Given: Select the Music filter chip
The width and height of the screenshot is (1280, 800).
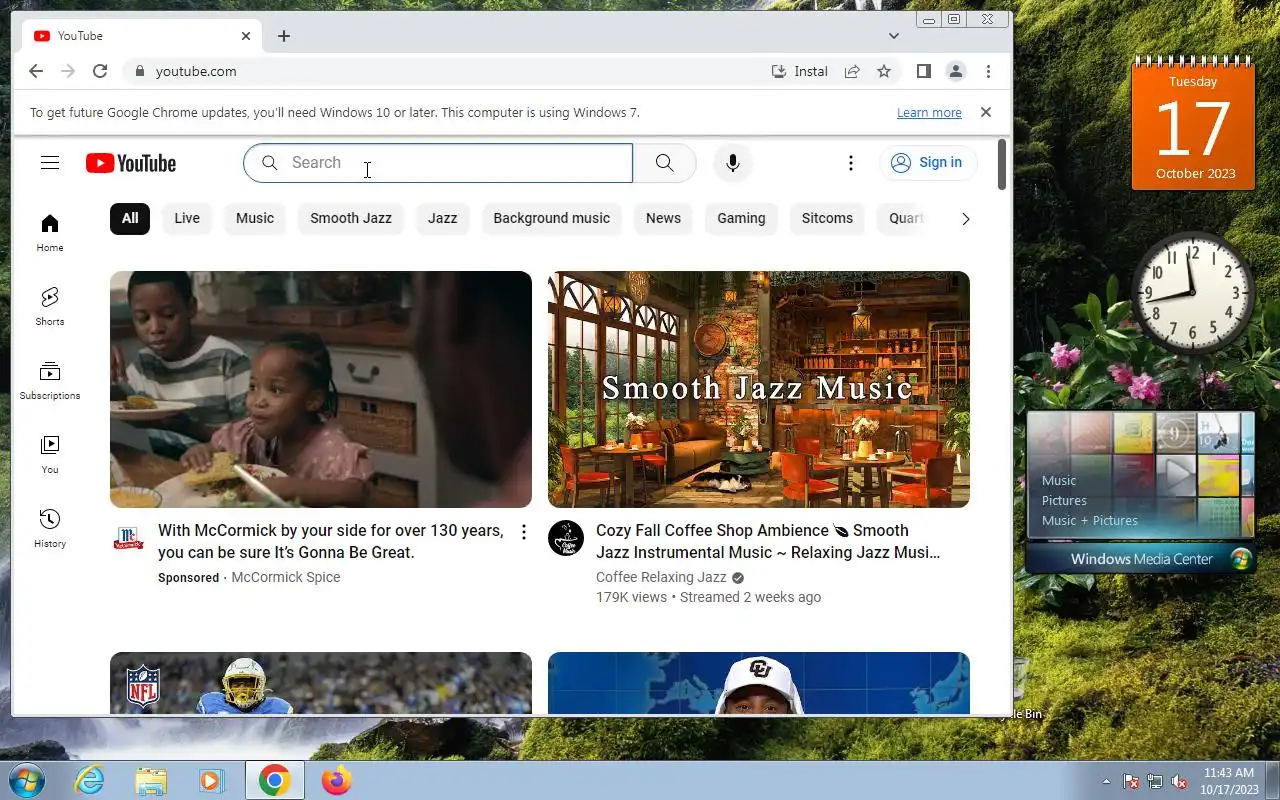Looking at the screenshot, I should coord(255,218).
